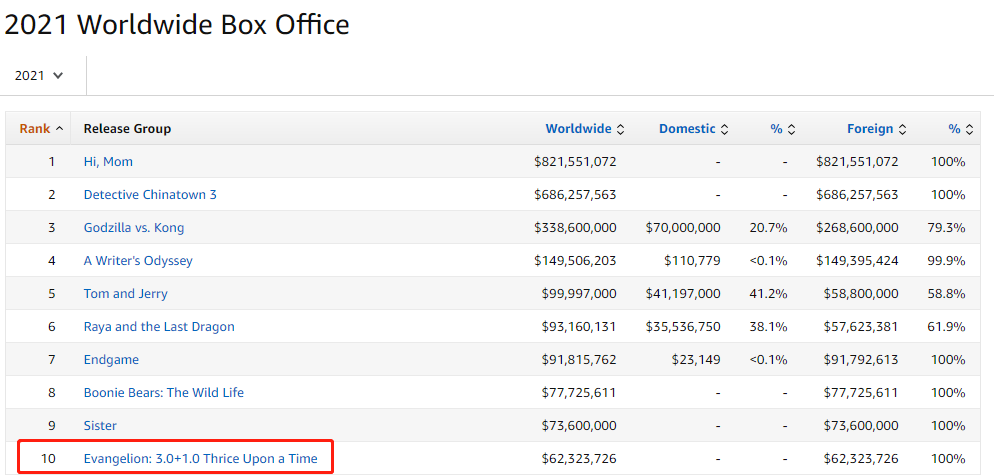Open the 2021 year dropdown
This screenshot has width=994, height=475.
pyautogui.click(x=39, y=75)
